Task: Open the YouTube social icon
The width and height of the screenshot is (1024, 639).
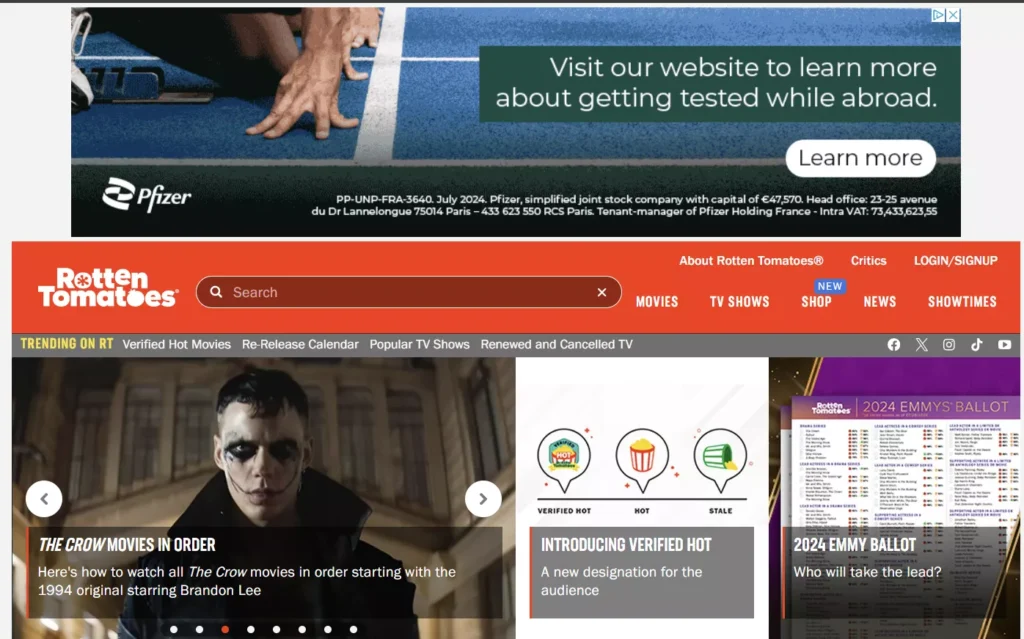Action: tap(1004, 344)
